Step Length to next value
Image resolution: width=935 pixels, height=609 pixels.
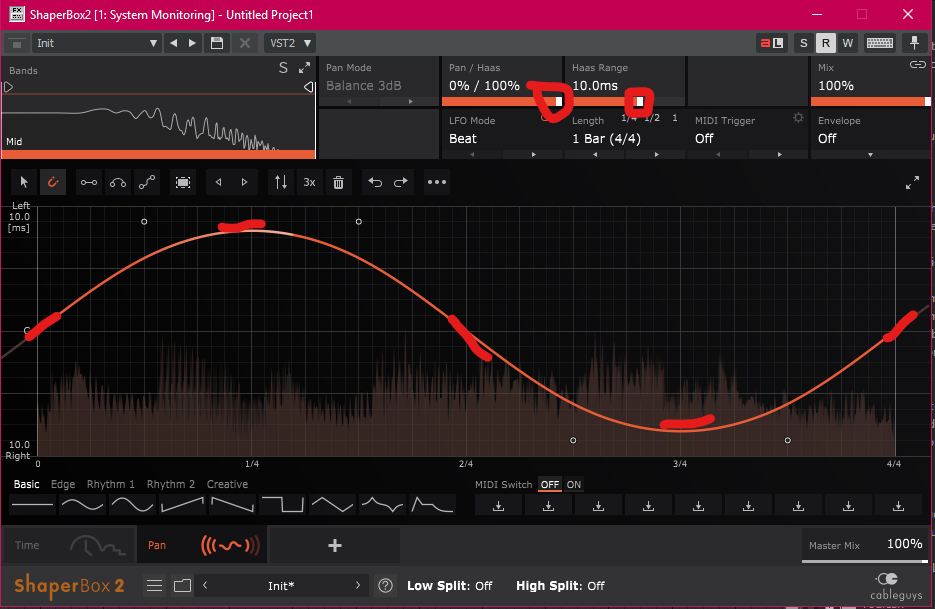657,154
